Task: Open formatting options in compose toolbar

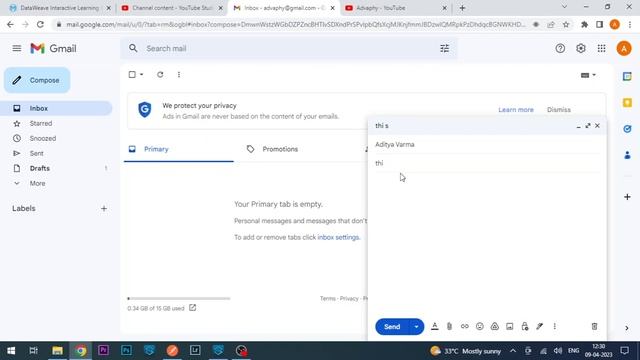Action: coord(435,326)
